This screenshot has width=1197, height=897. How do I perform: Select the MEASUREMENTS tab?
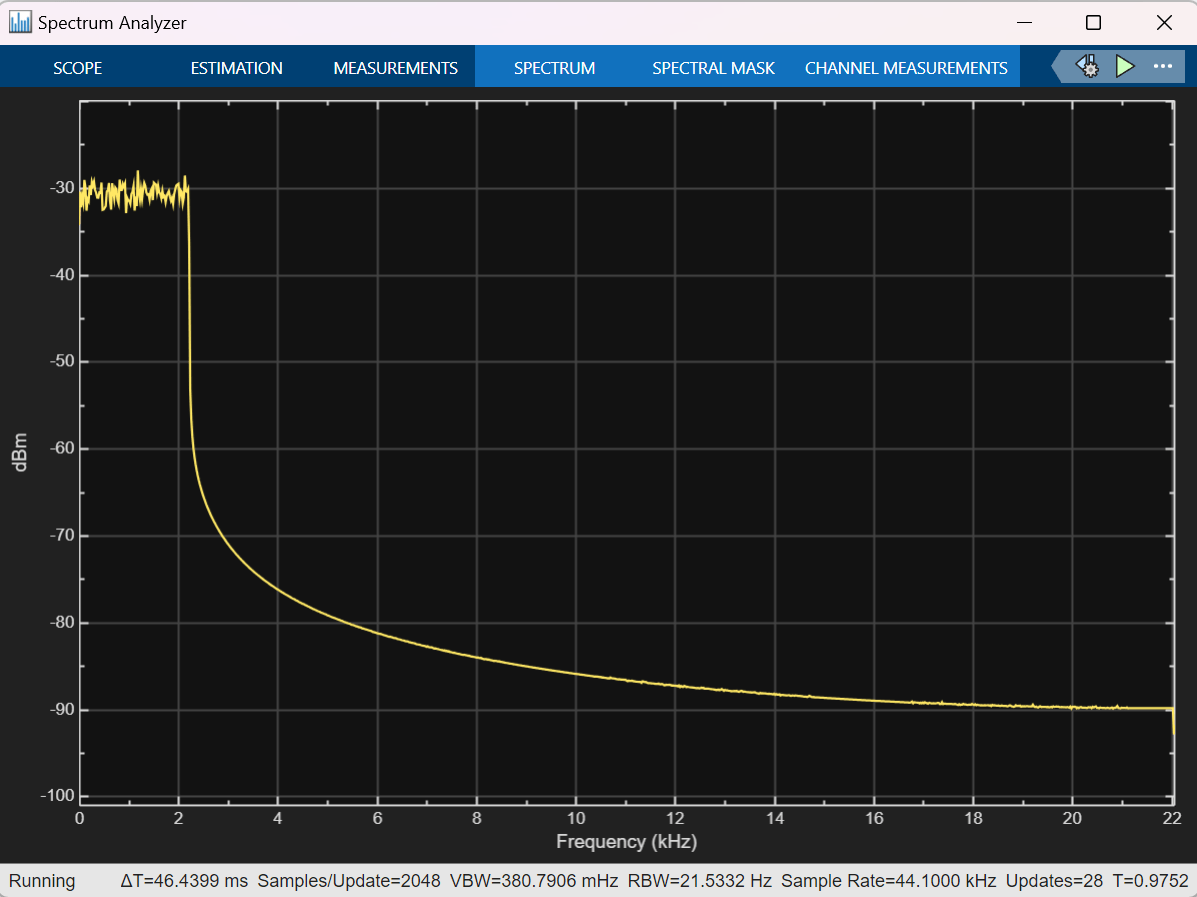click(x=395, y=68)
